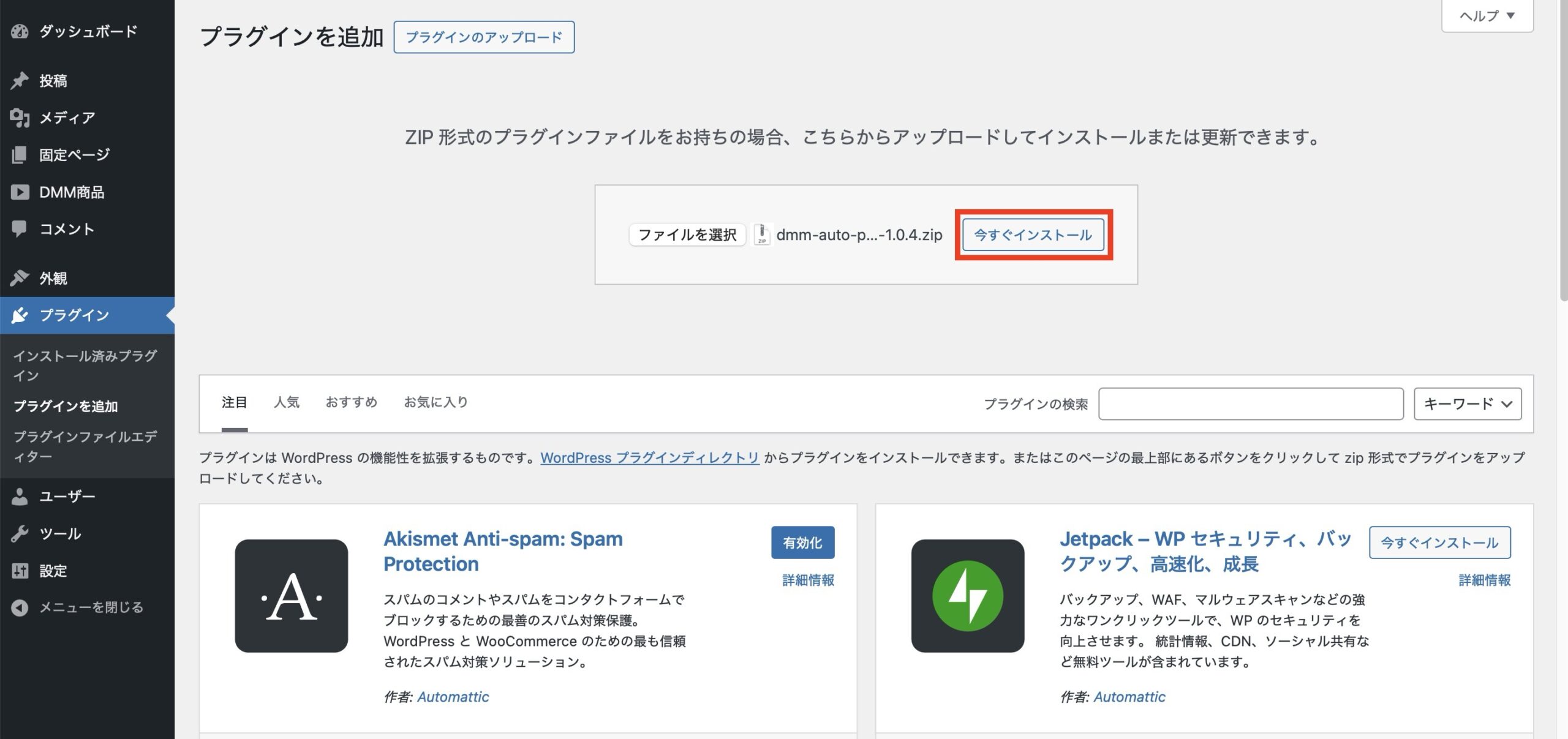This screenshot has width=1568, height=739.
Task: Open 設定 settings icon in sidebar
Action: click(20, 571)
